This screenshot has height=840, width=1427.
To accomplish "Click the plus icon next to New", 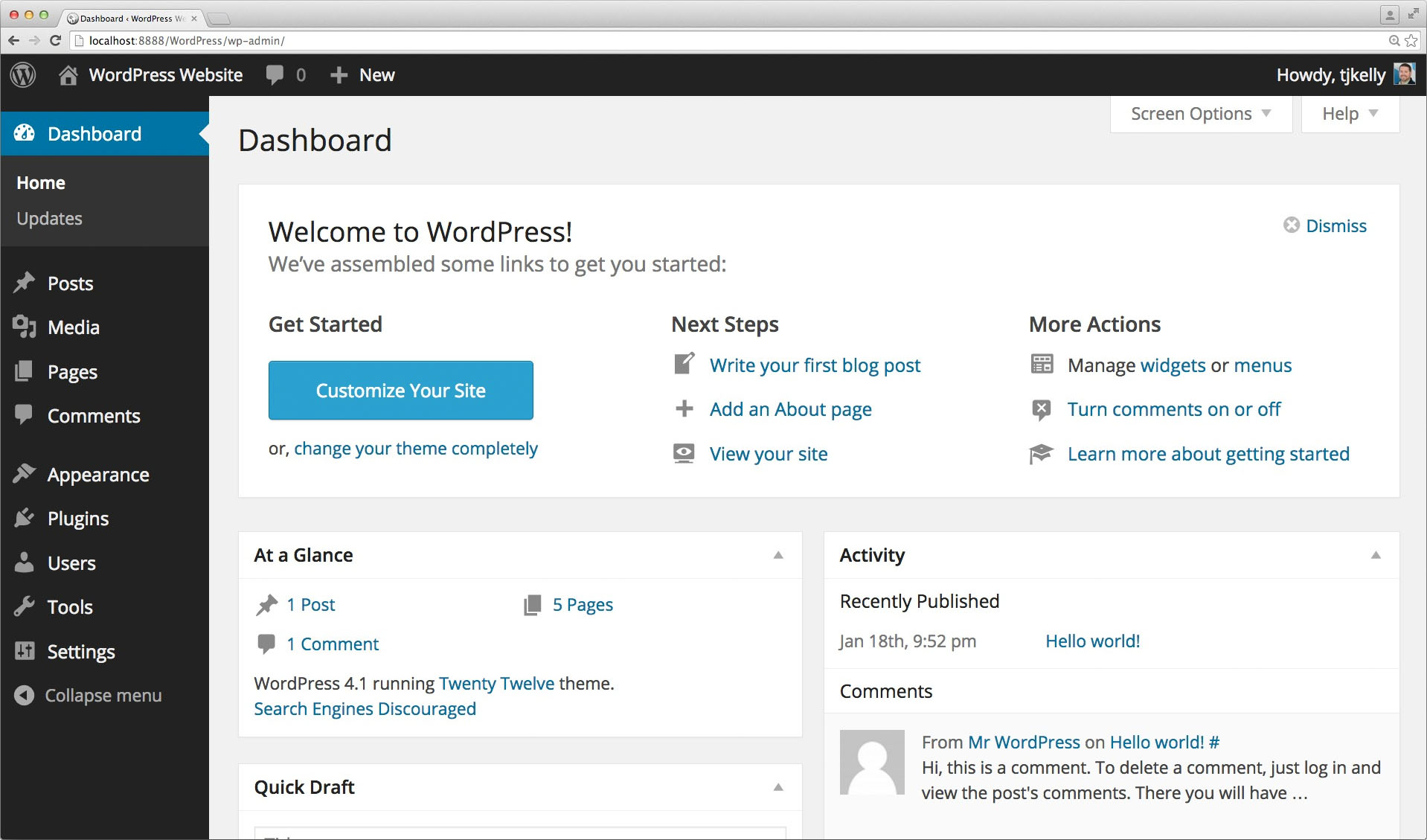I will tap(339, 75).
